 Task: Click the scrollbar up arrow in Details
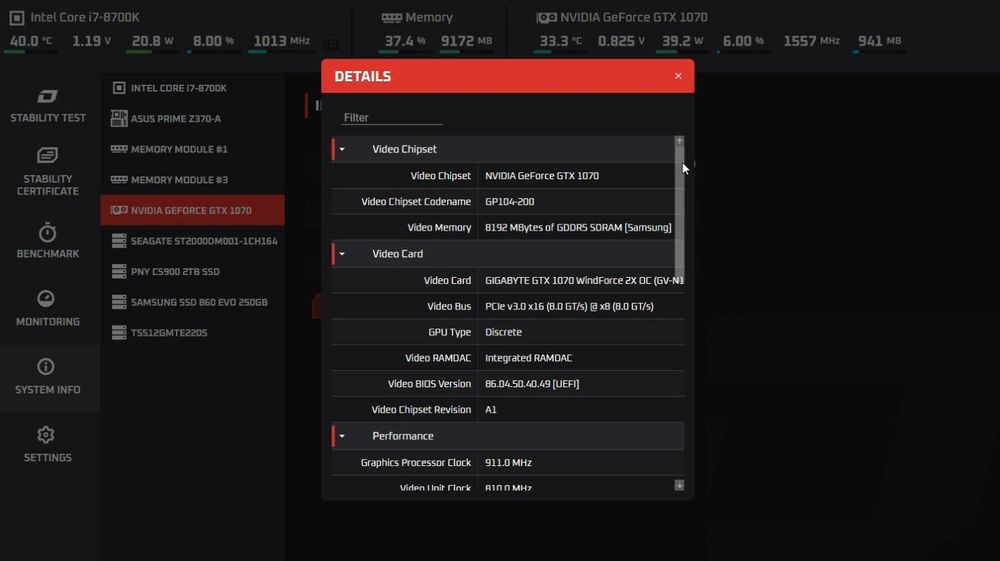pyautogui.click(x=679, y=141)
